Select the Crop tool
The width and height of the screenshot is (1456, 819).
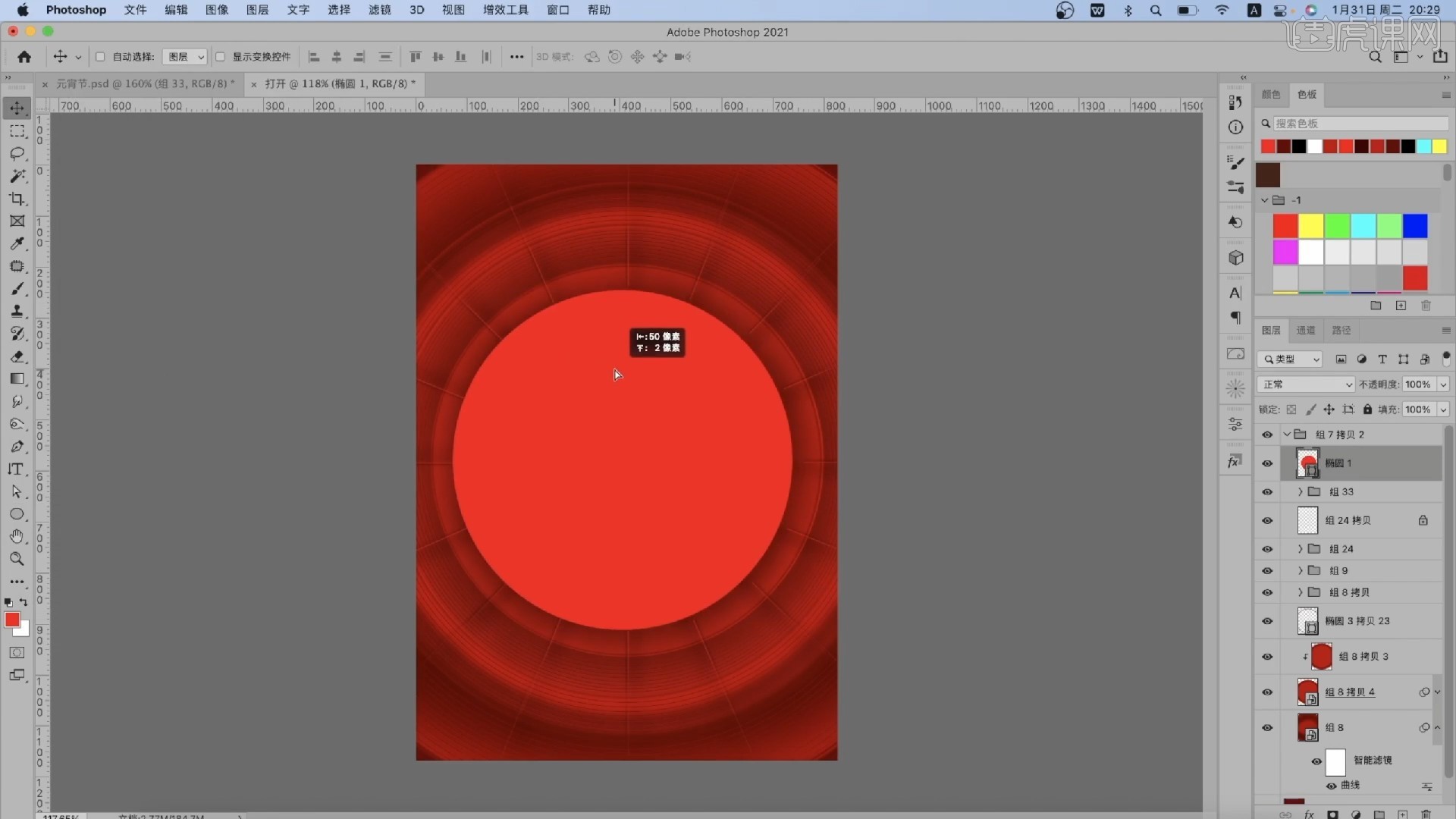(x=17, y=199)
